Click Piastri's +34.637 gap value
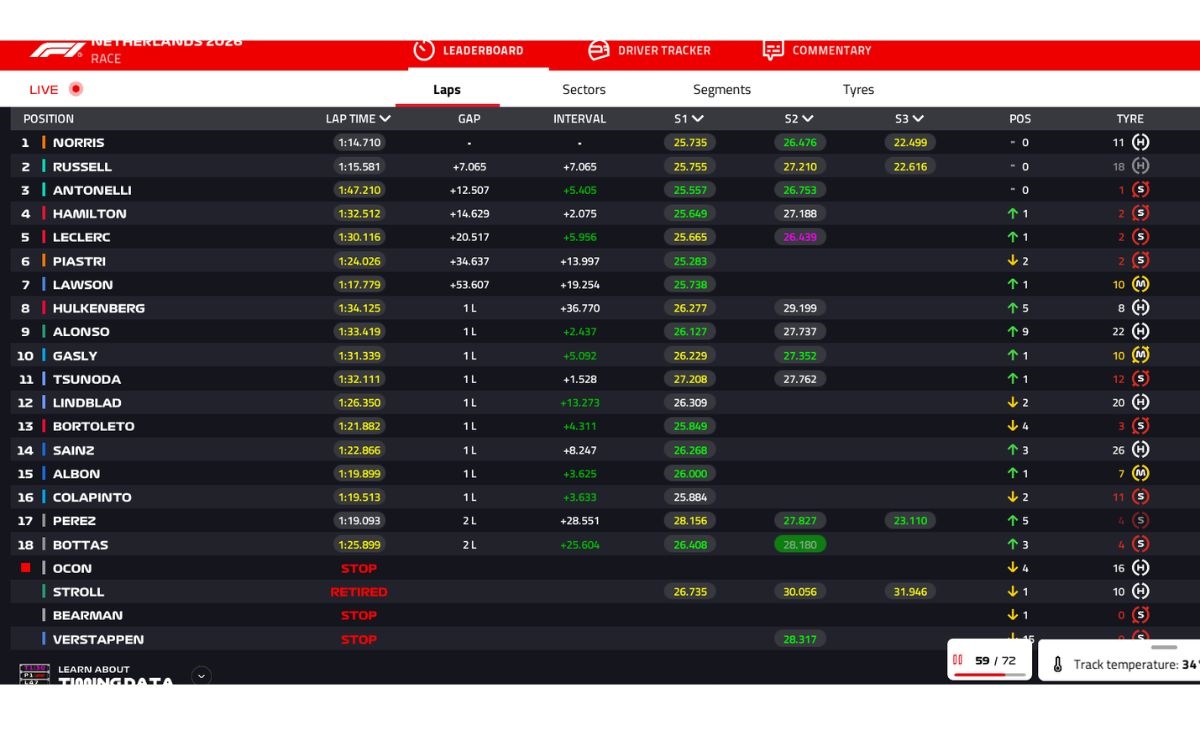The image size is (1200, 729). pos(469,261)
